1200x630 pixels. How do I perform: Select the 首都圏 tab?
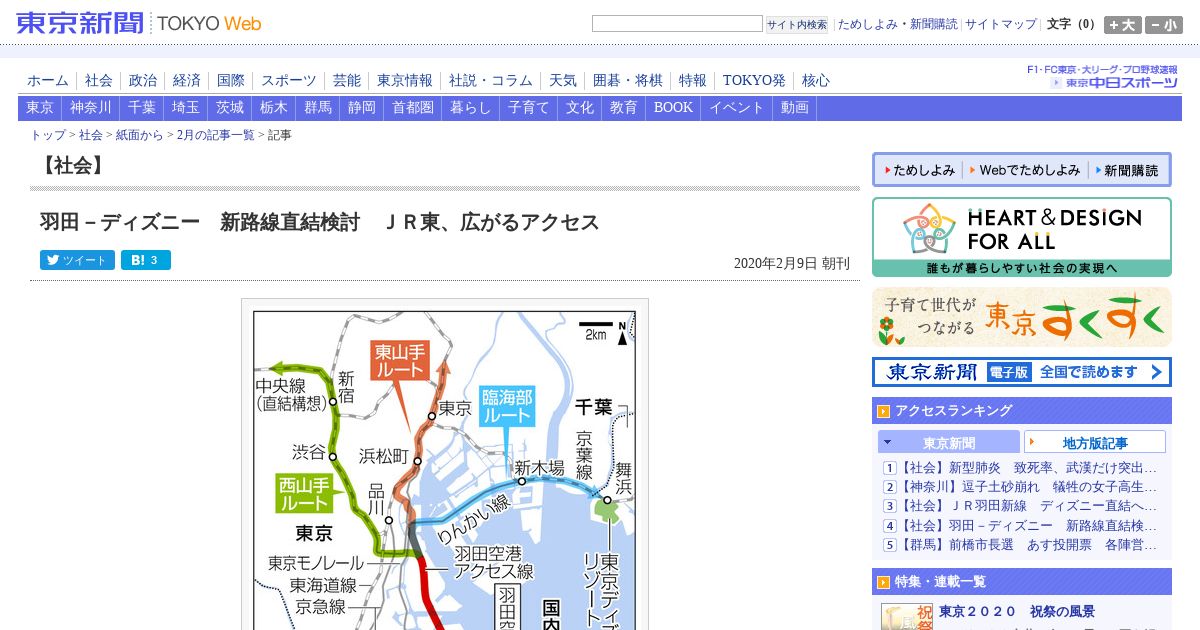pyautogui.click(x=413, y=108)
